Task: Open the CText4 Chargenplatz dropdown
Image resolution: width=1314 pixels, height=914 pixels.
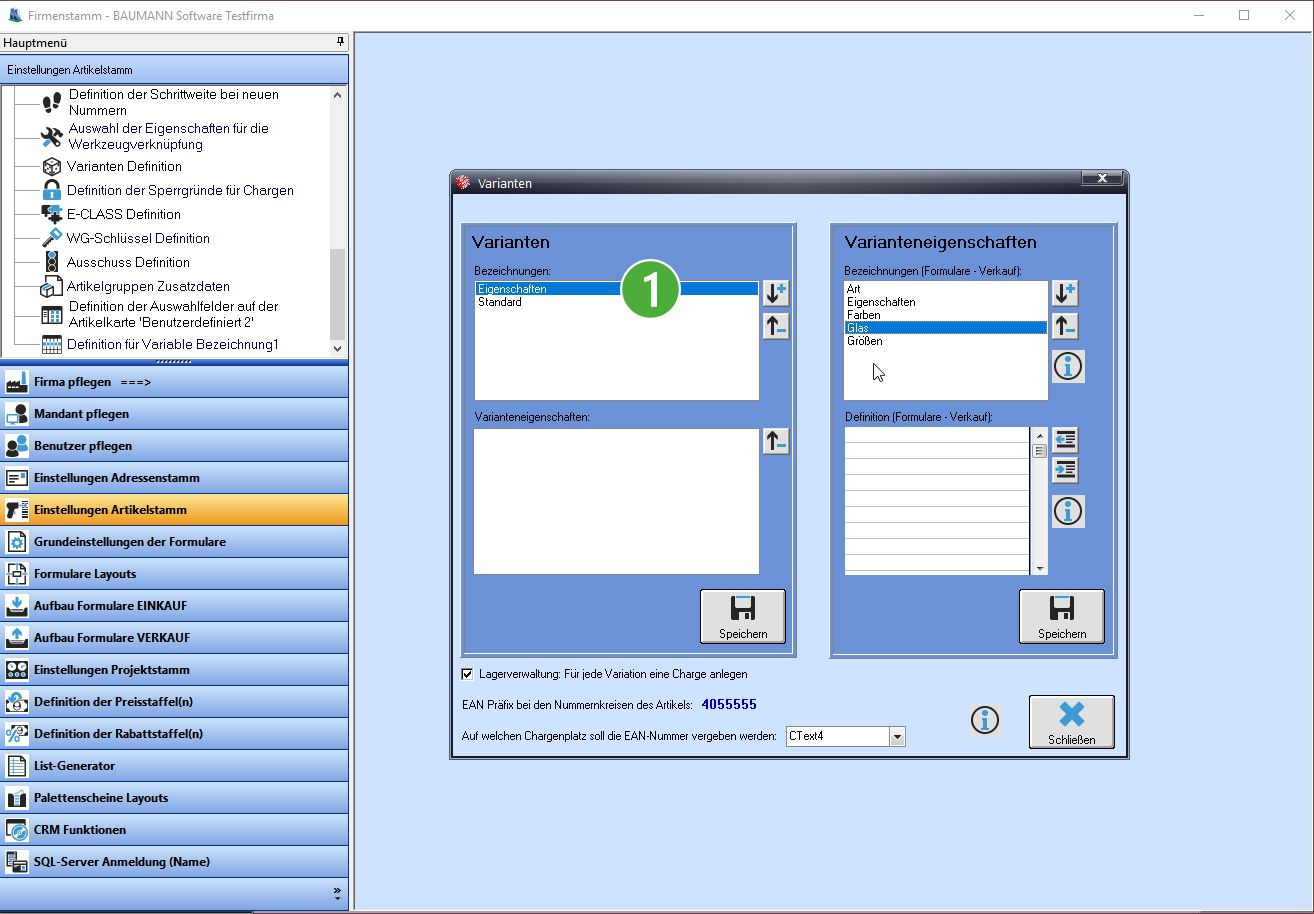Action: pos(897,737)
